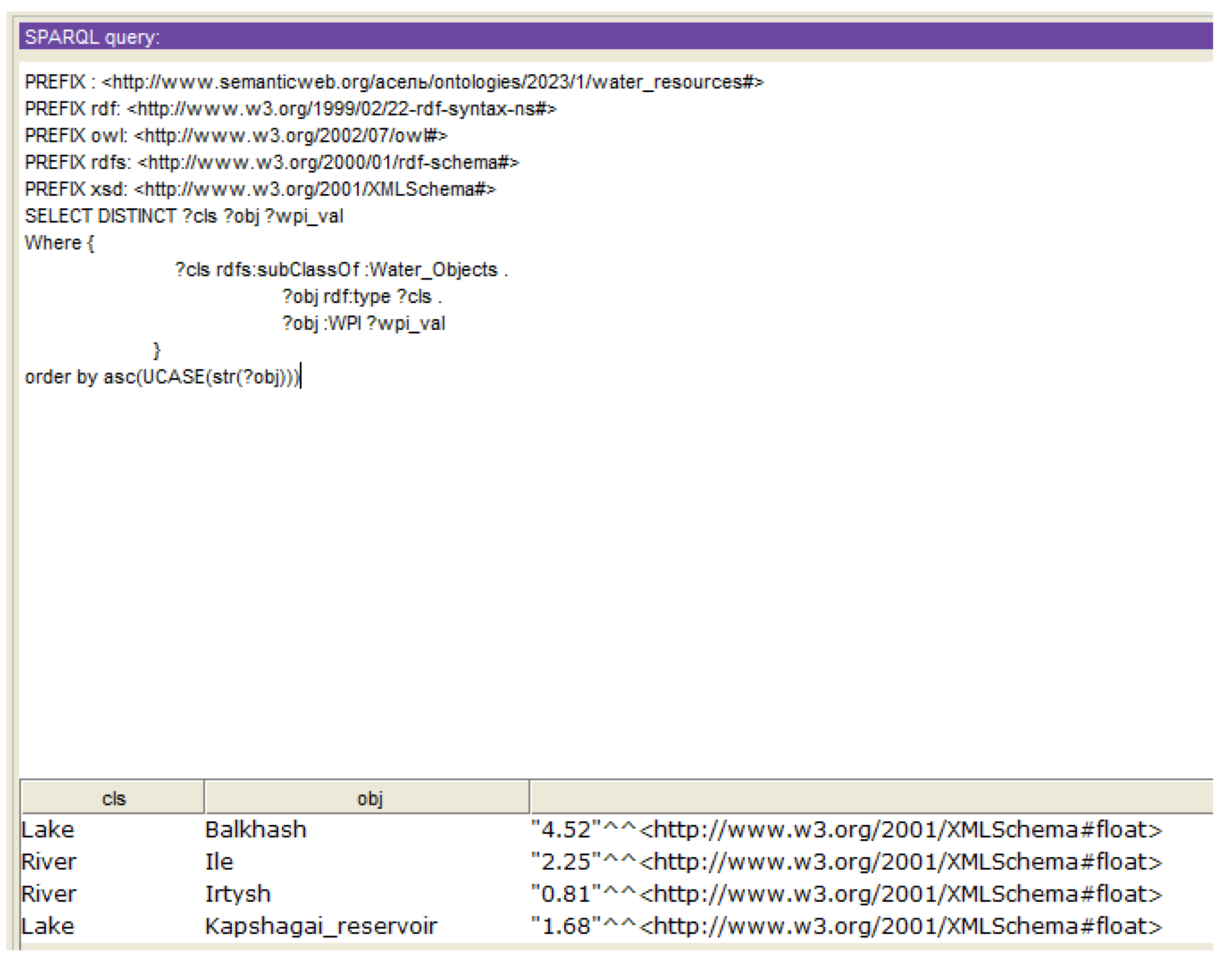Click the line containing PREFIX xsd declaration
Screen dimensions: 1232x965
pos(260,190)
